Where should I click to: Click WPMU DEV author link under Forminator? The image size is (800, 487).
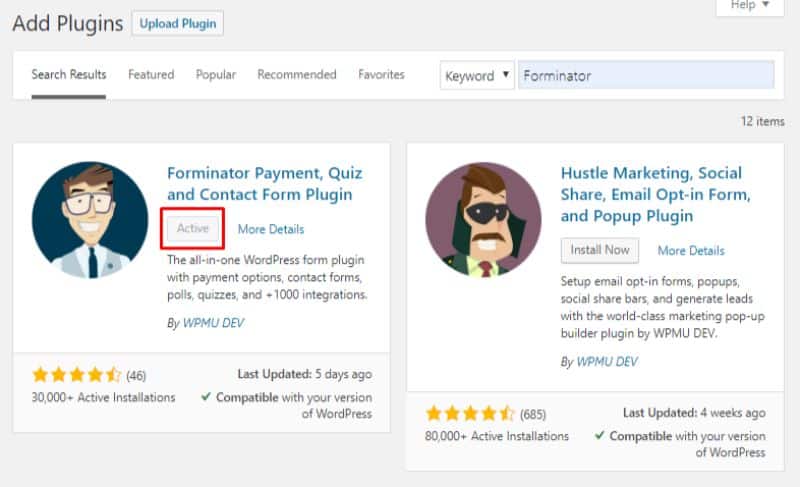[213, 323]
